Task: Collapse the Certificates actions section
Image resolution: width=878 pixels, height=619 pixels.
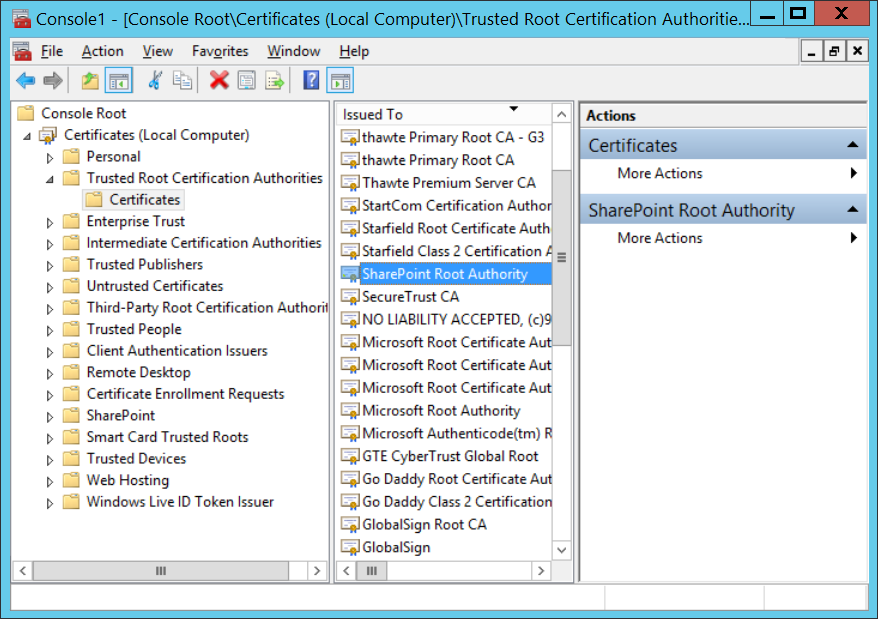Action: pyautogui.click(x=852, y=145)
